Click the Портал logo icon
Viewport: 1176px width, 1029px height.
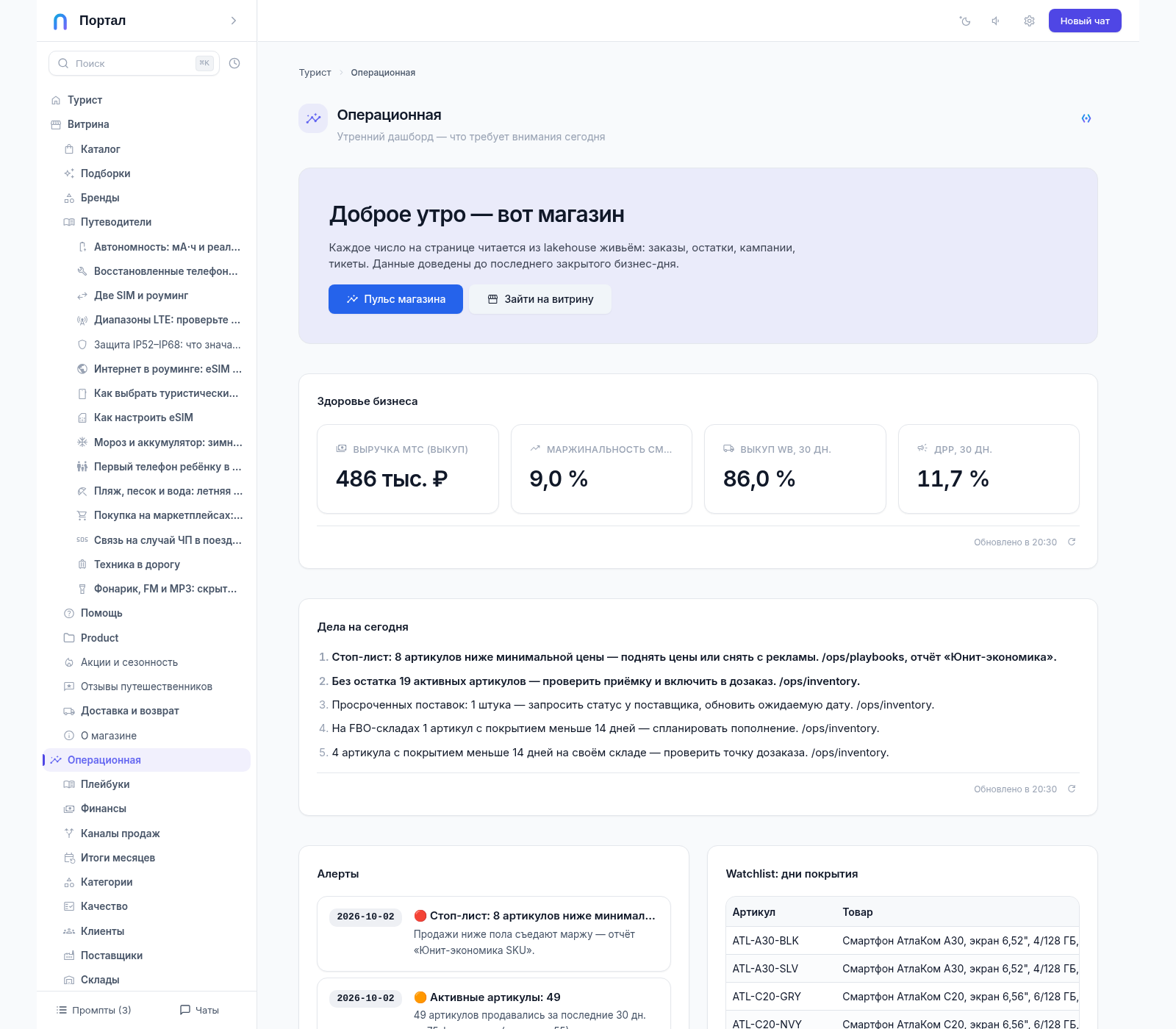(x=60, y=21)
